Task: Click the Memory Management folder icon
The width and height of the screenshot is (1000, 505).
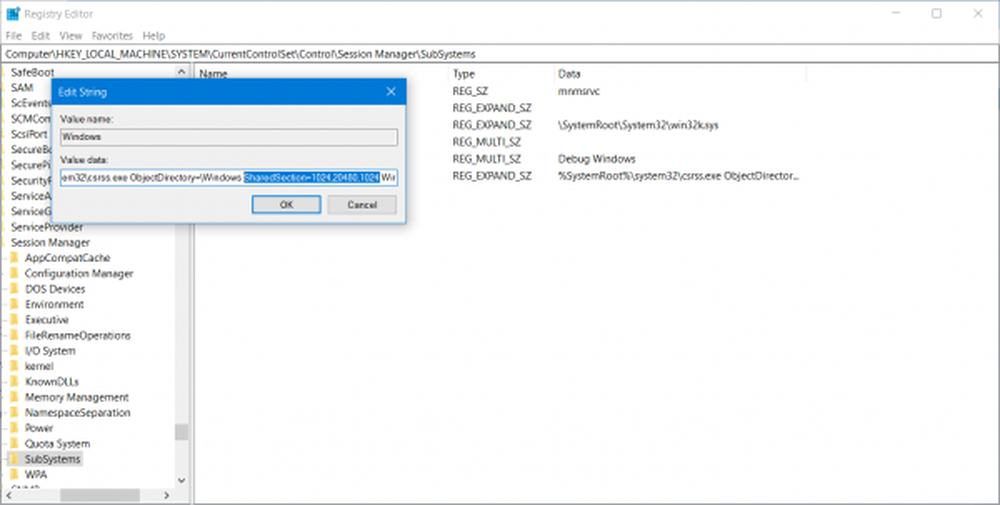Action: click(14, 397)
